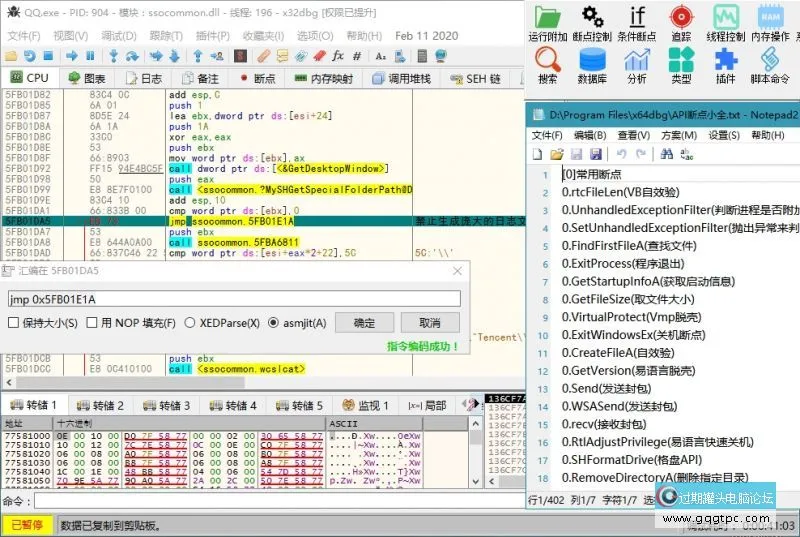This screenshot has height=537, width=800.
Task: Click the 命令 command input field
Action: coord(280,501)
